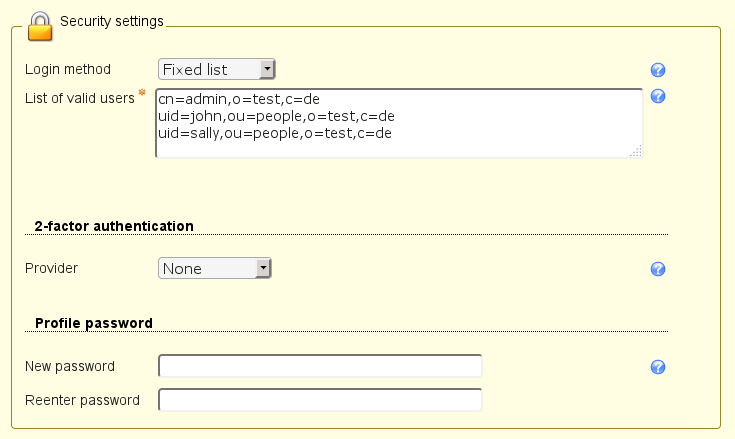Show help for 2-factor Provider

tap(658, 269)
